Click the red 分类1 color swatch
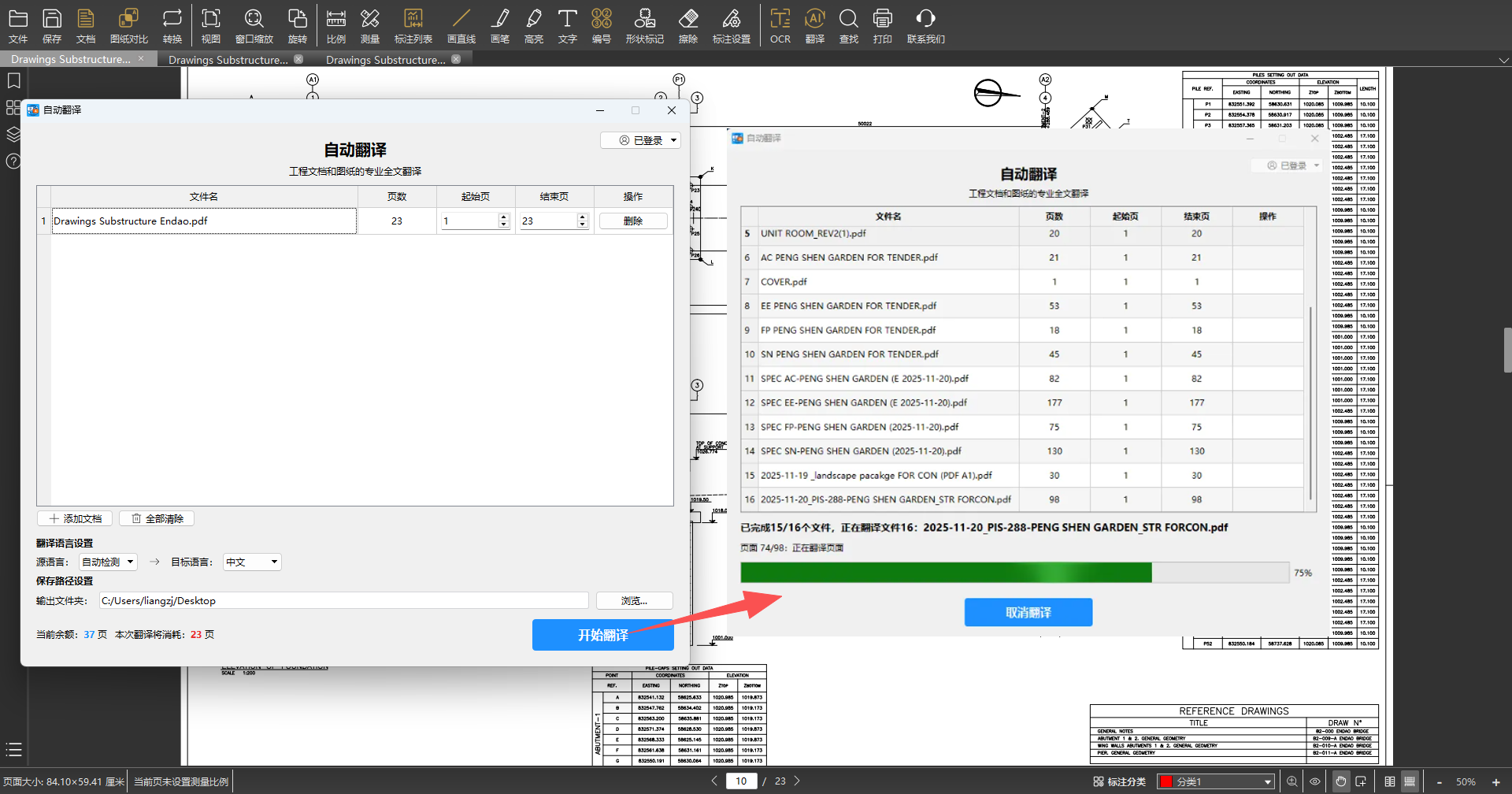Viewport: 1512px width, 794px height. (x=1166, y=781)
